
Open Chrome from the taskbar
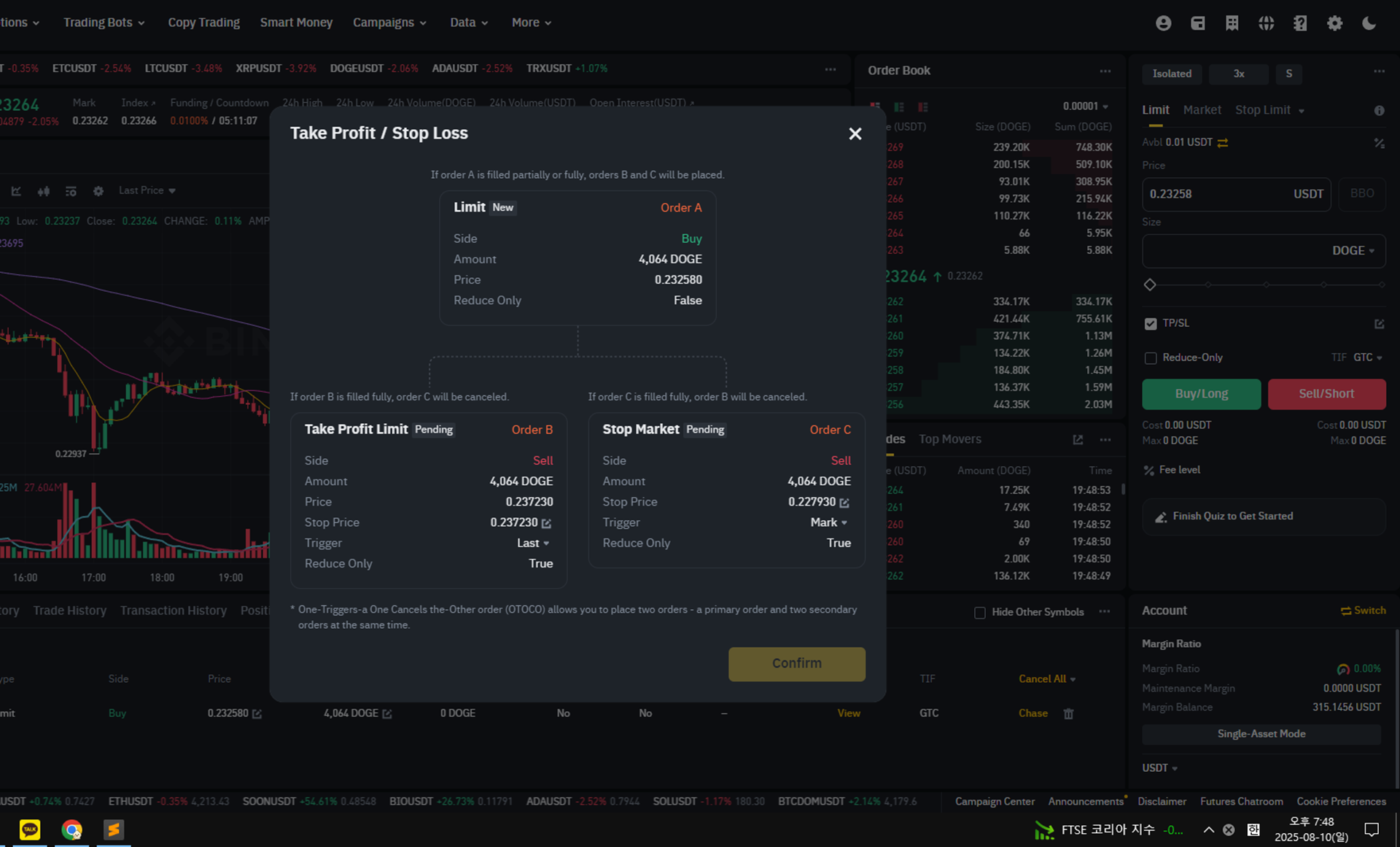point(71,829)
